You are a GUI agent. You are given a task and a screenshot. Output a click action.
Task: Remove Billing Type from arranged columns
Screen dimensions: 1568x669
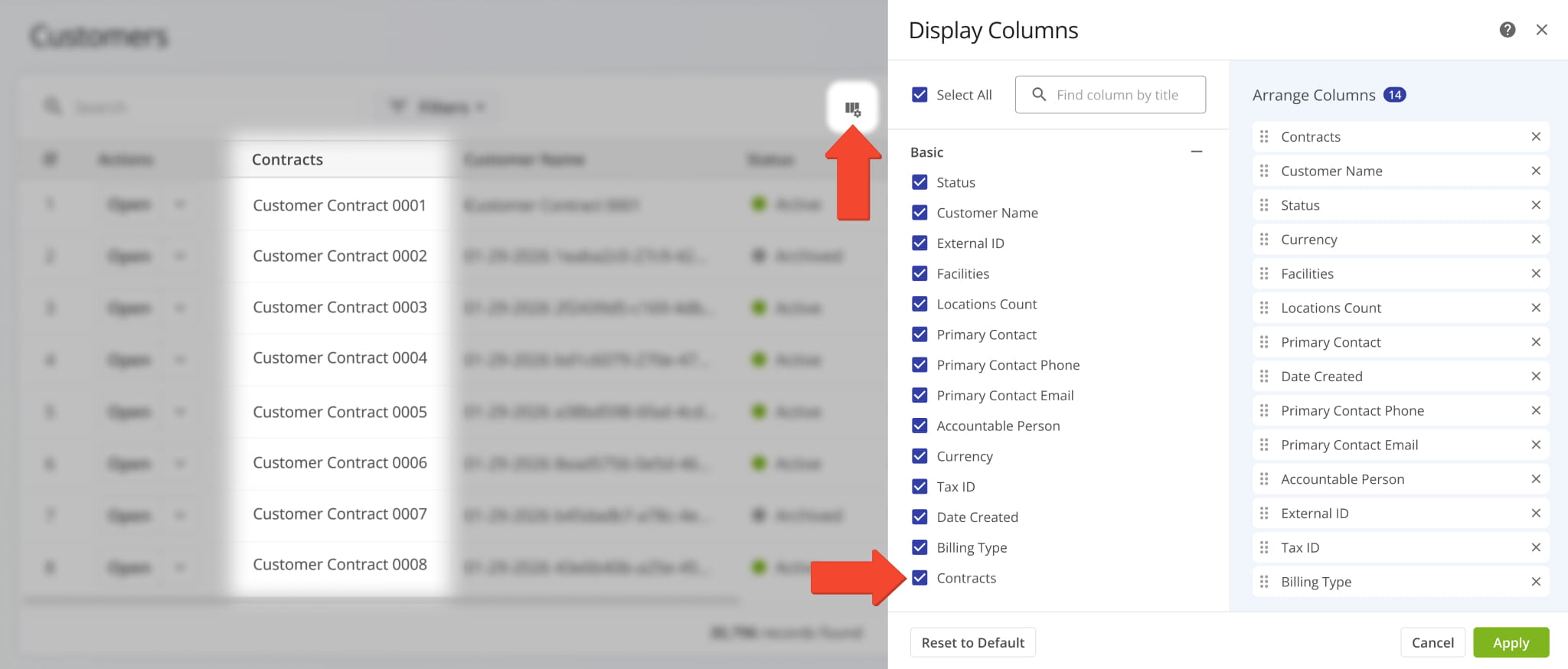(1535, 582)
